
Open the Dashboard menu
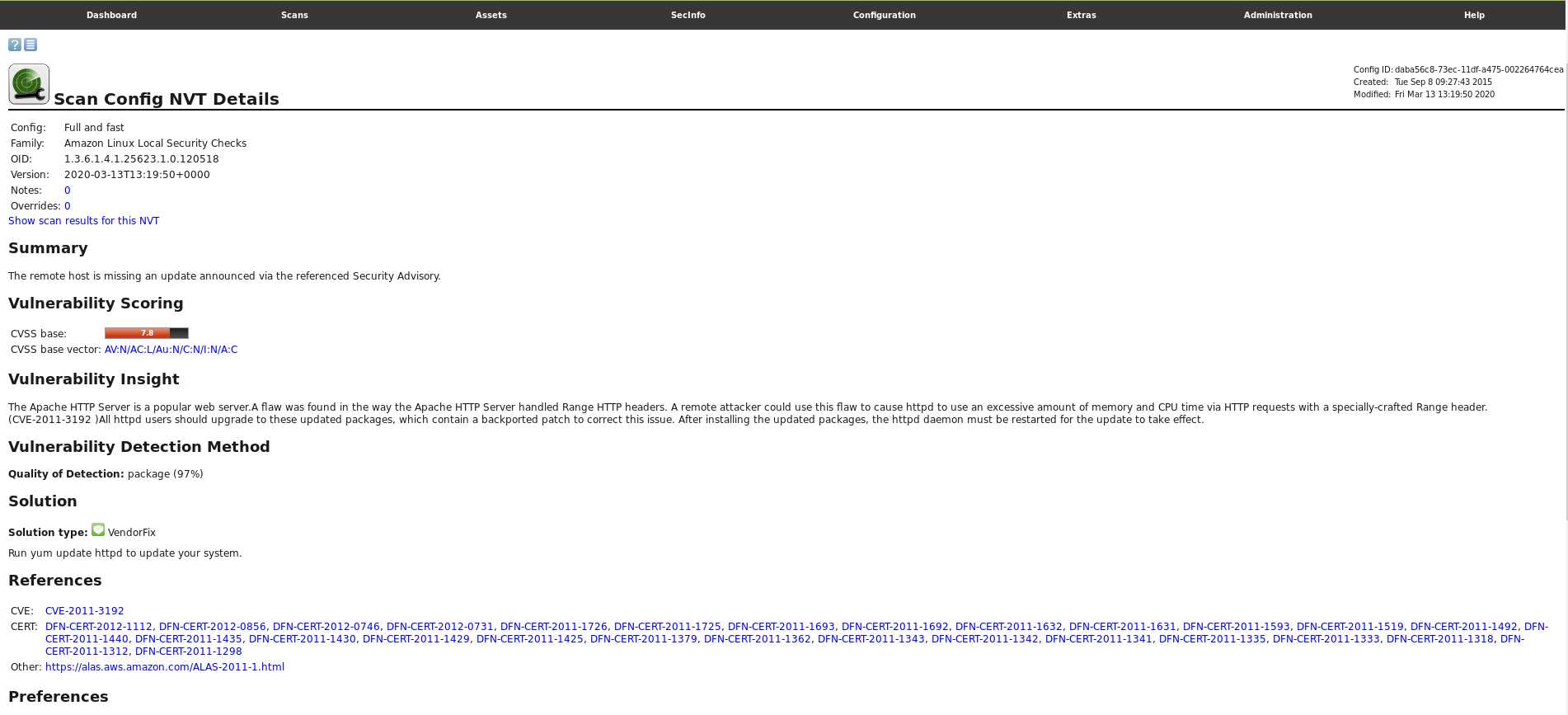[x=111, y=15]
